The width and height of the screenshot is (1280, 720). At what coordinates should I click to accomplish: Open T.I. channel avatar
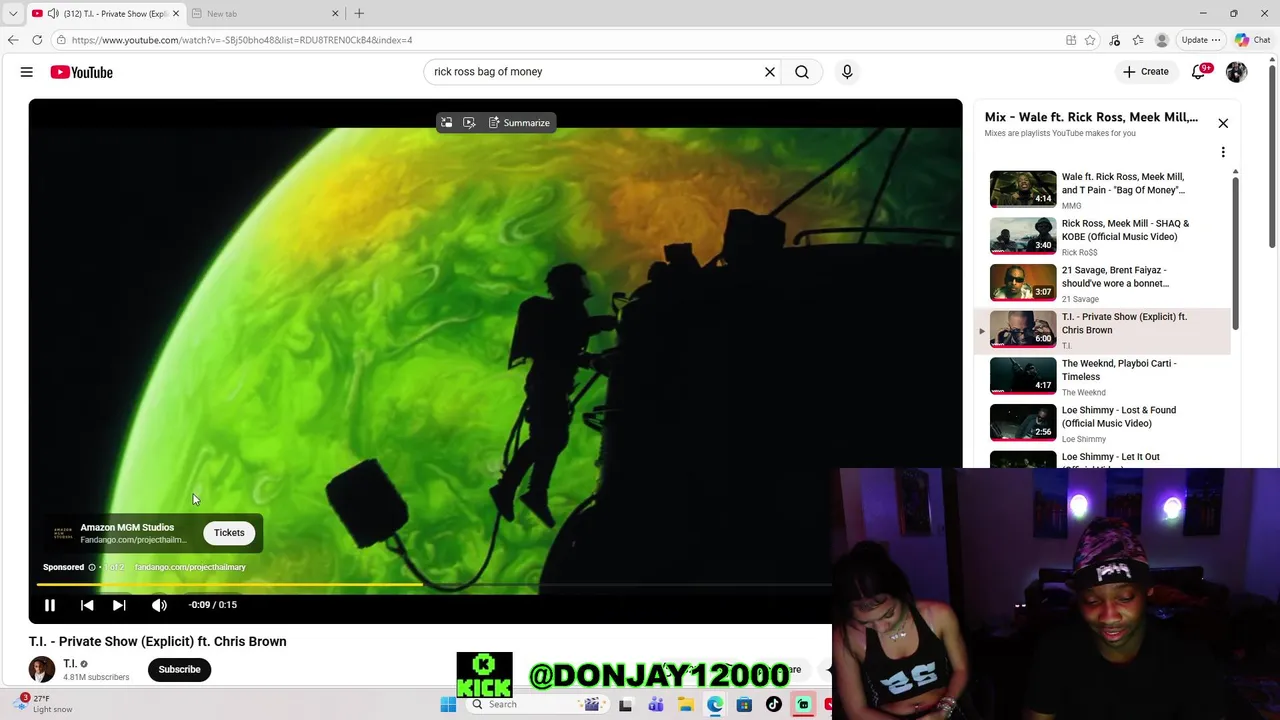point(41,670)
